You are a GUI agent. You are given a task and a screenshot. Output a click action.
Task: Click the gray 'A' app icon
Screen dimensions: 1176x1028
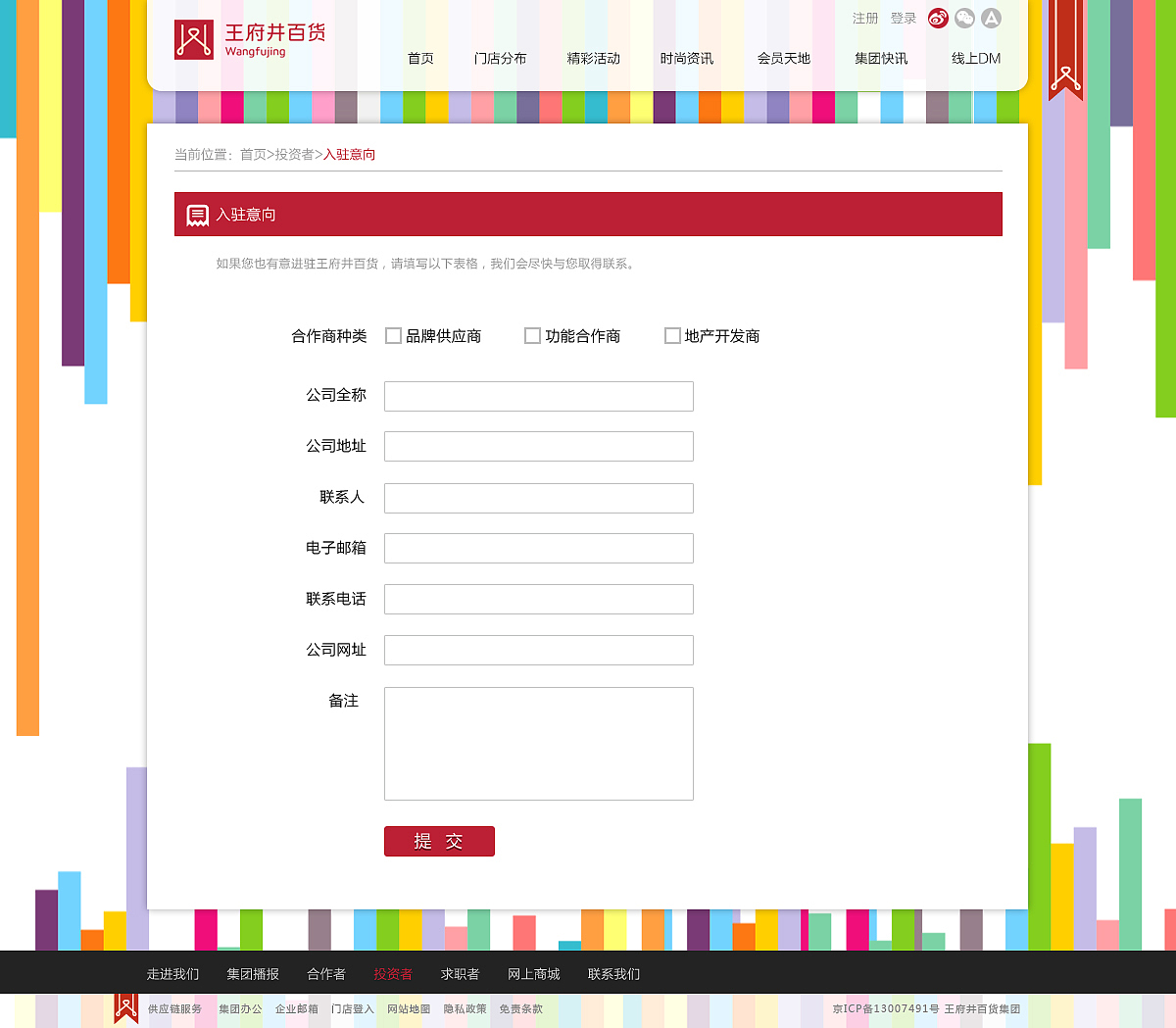tap(992, 18)
